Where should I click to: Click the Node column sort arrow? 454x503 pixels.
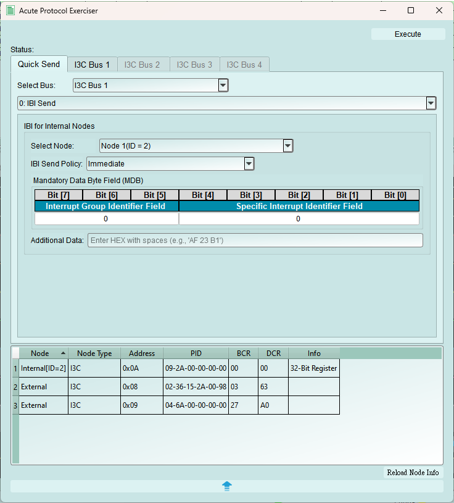[63, 353]
